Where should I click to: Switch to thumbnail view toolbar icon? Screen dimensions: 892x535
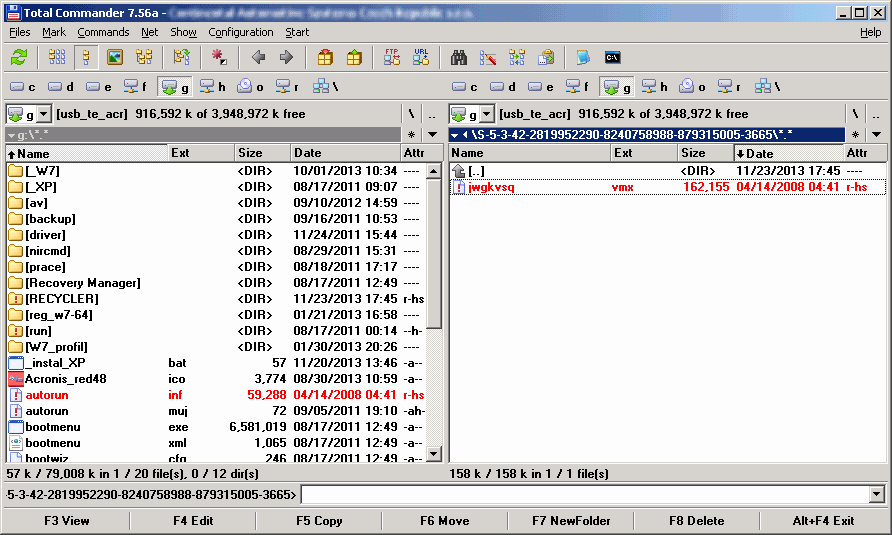pyautogui.click(x=115, y=57)
